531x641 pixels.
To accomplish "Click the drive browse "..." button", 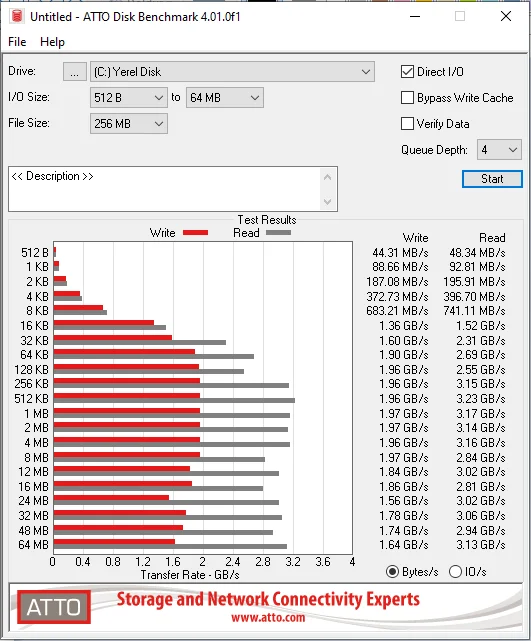I will click(x=75, y=72).
